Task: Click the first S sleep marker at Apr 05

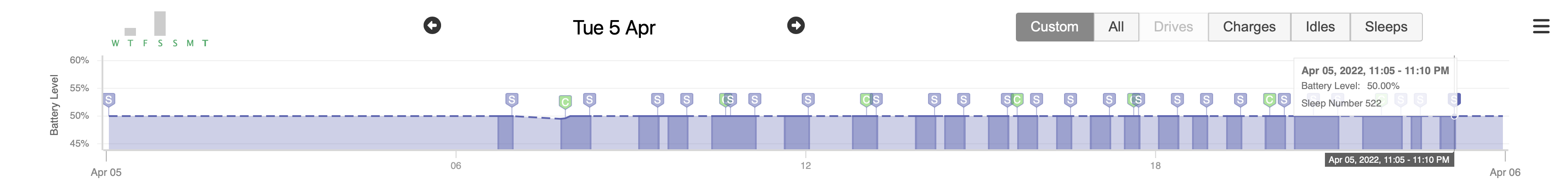Action: click(x=109, y=100)
